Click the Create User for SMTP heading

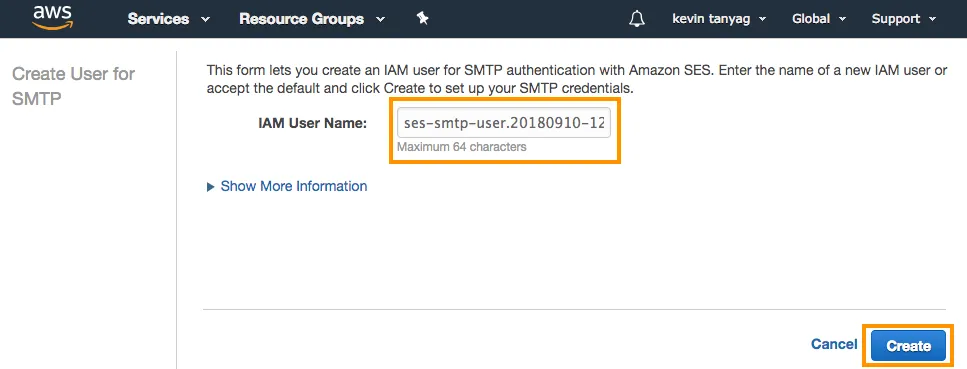(73, 86)
